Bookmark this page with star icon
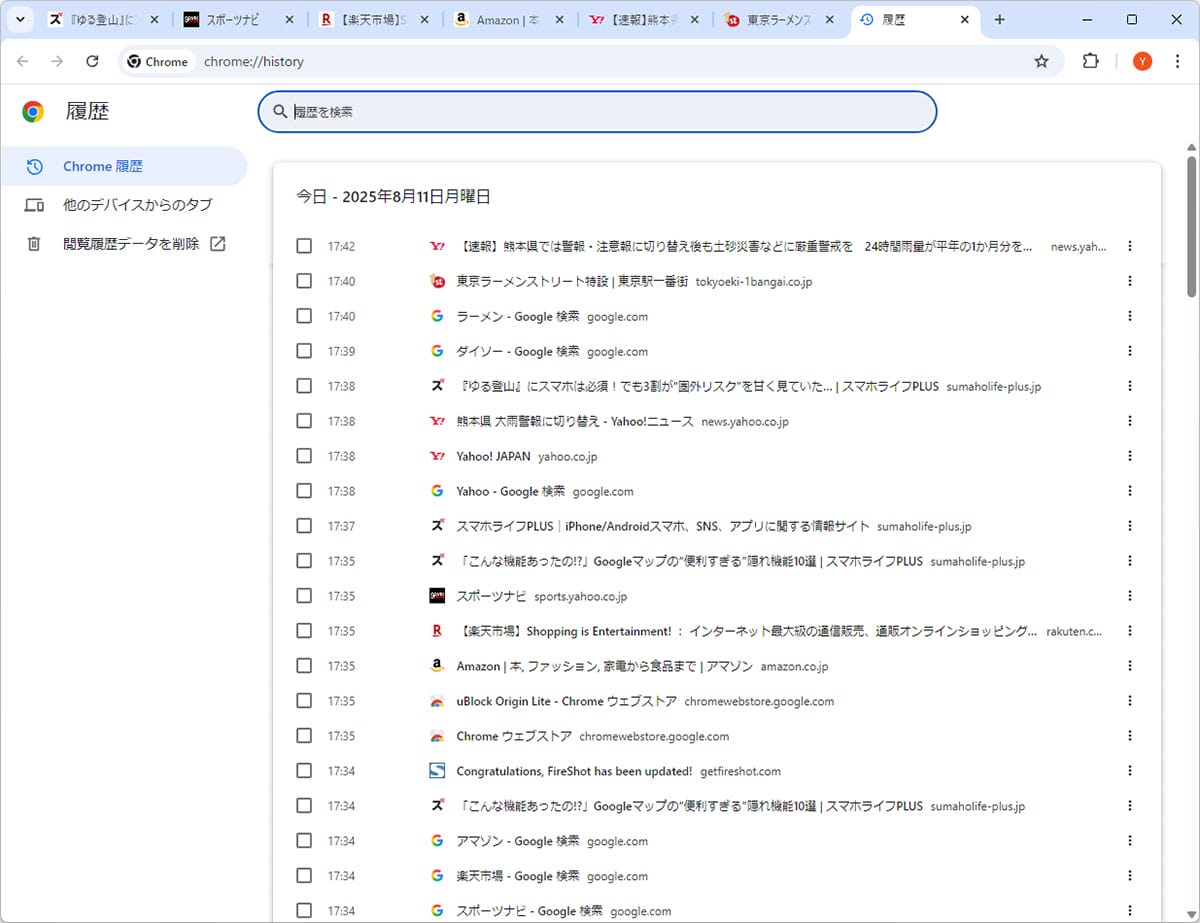The width and height of the screenshot is (1200, 923). tap(1041, 61)
